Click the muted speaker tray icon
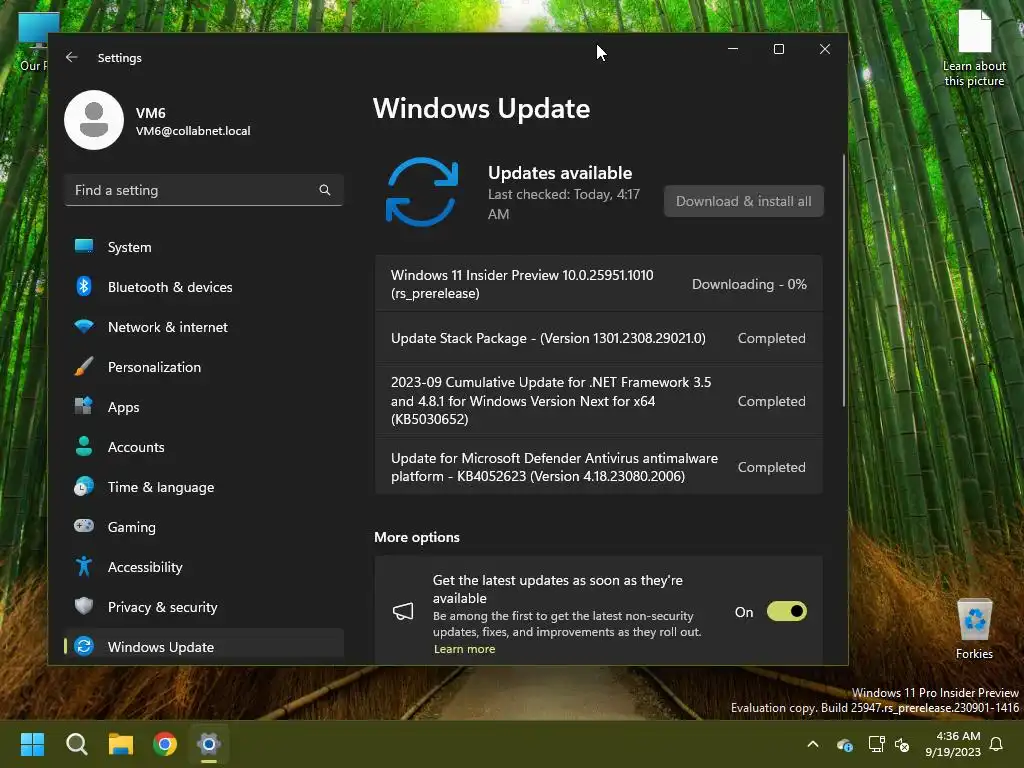Image resolution: width=1024 pixels, height=768 pixels. click(x=903, y=744)
